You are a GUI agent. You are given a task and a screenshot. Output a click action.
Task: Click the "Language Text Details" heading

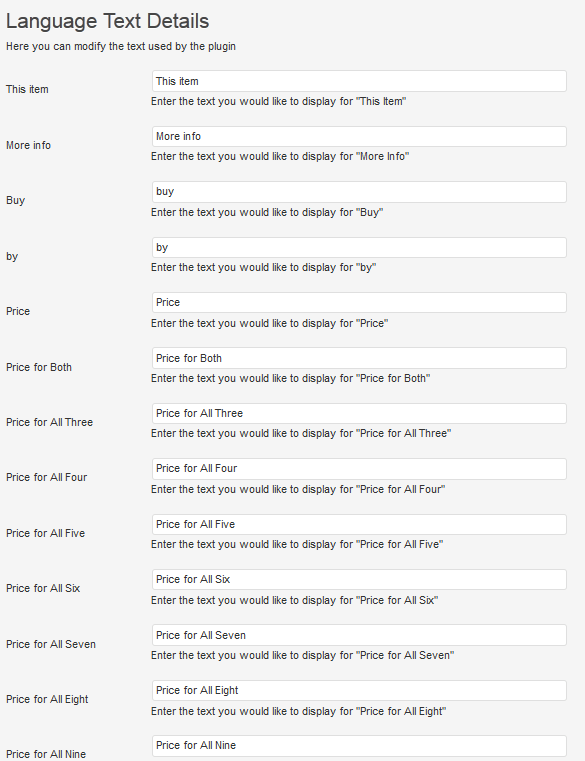(107, 21)
